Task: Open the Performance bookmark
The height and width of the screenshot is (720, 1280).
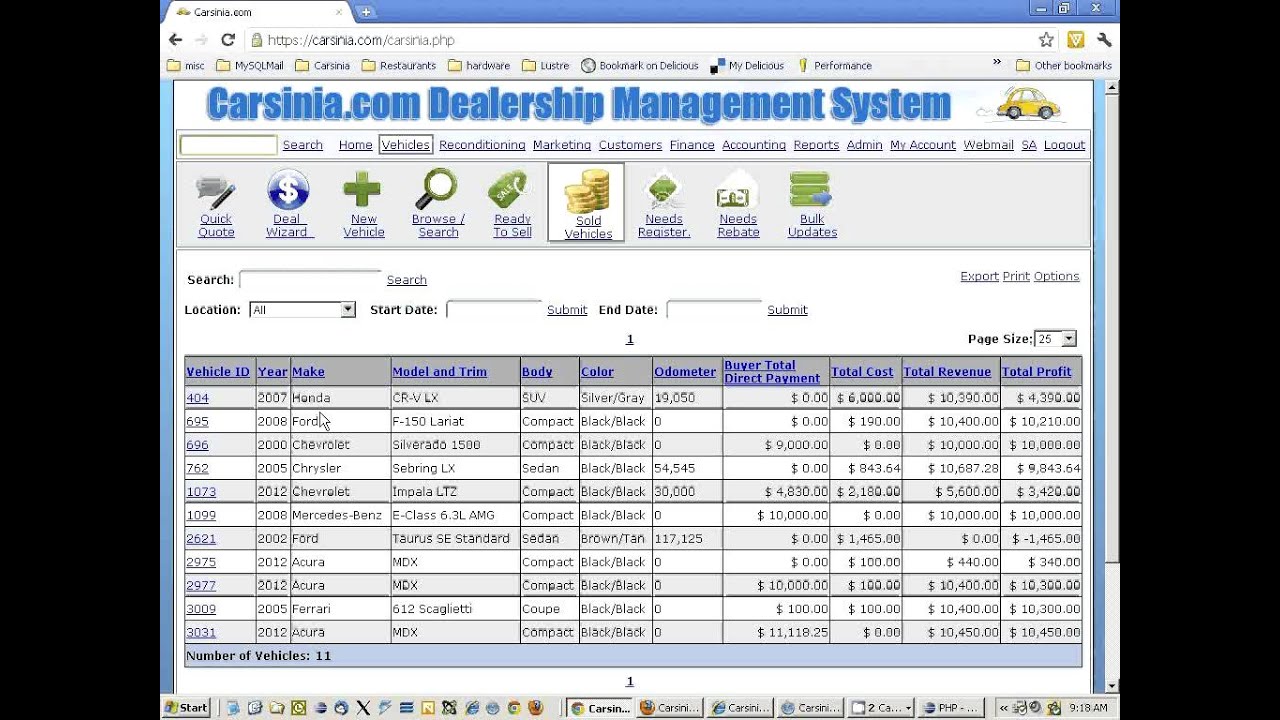Action: 834,66
